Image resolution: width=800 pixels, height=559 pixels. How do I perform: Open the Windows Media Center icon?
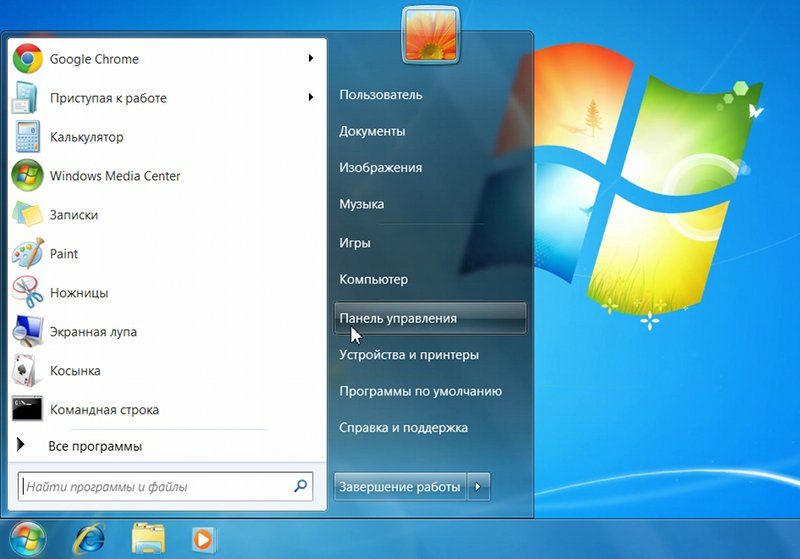tap(28, 175)
